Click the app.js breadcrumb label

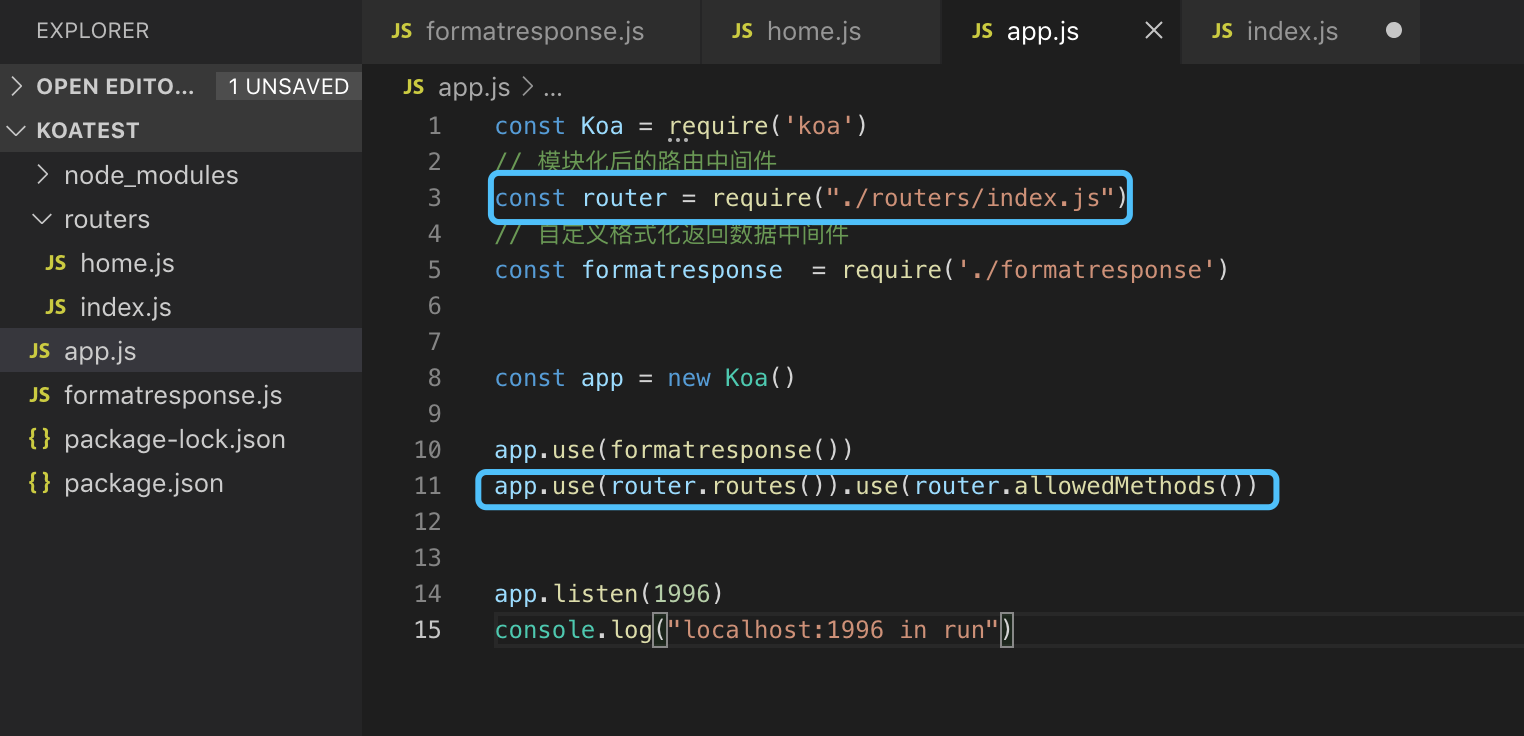point(473,88)
